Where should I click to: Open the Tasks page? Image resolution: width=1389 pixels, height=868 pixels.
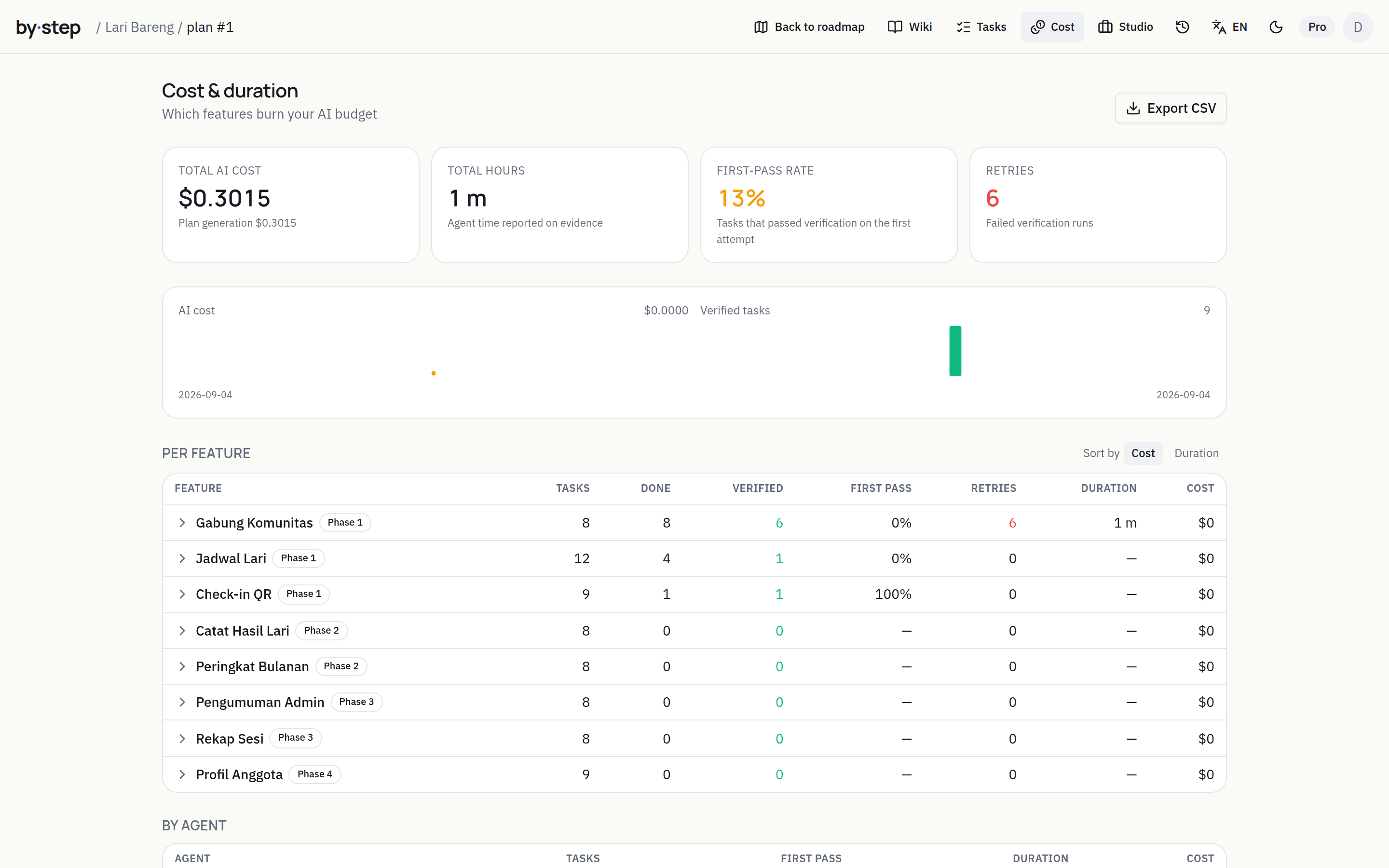981,27
